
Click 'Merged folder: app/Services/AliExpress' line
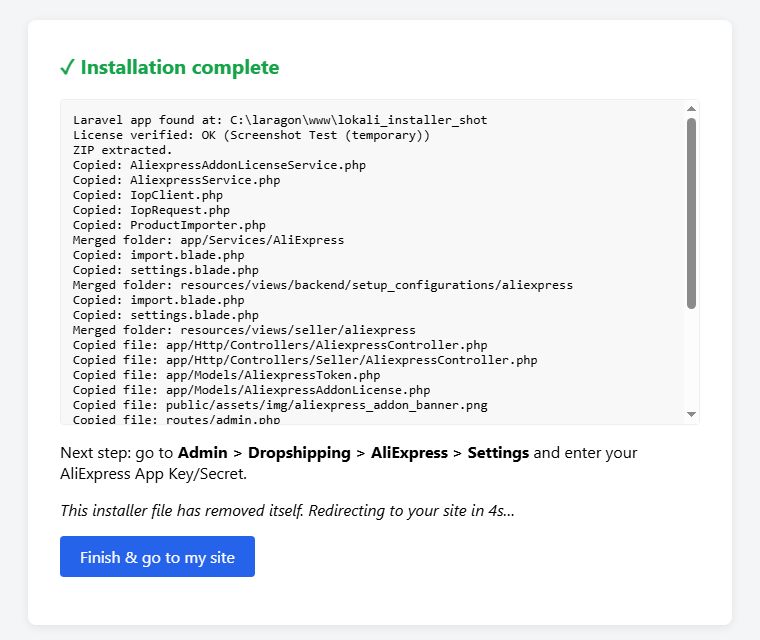(208, 240)
